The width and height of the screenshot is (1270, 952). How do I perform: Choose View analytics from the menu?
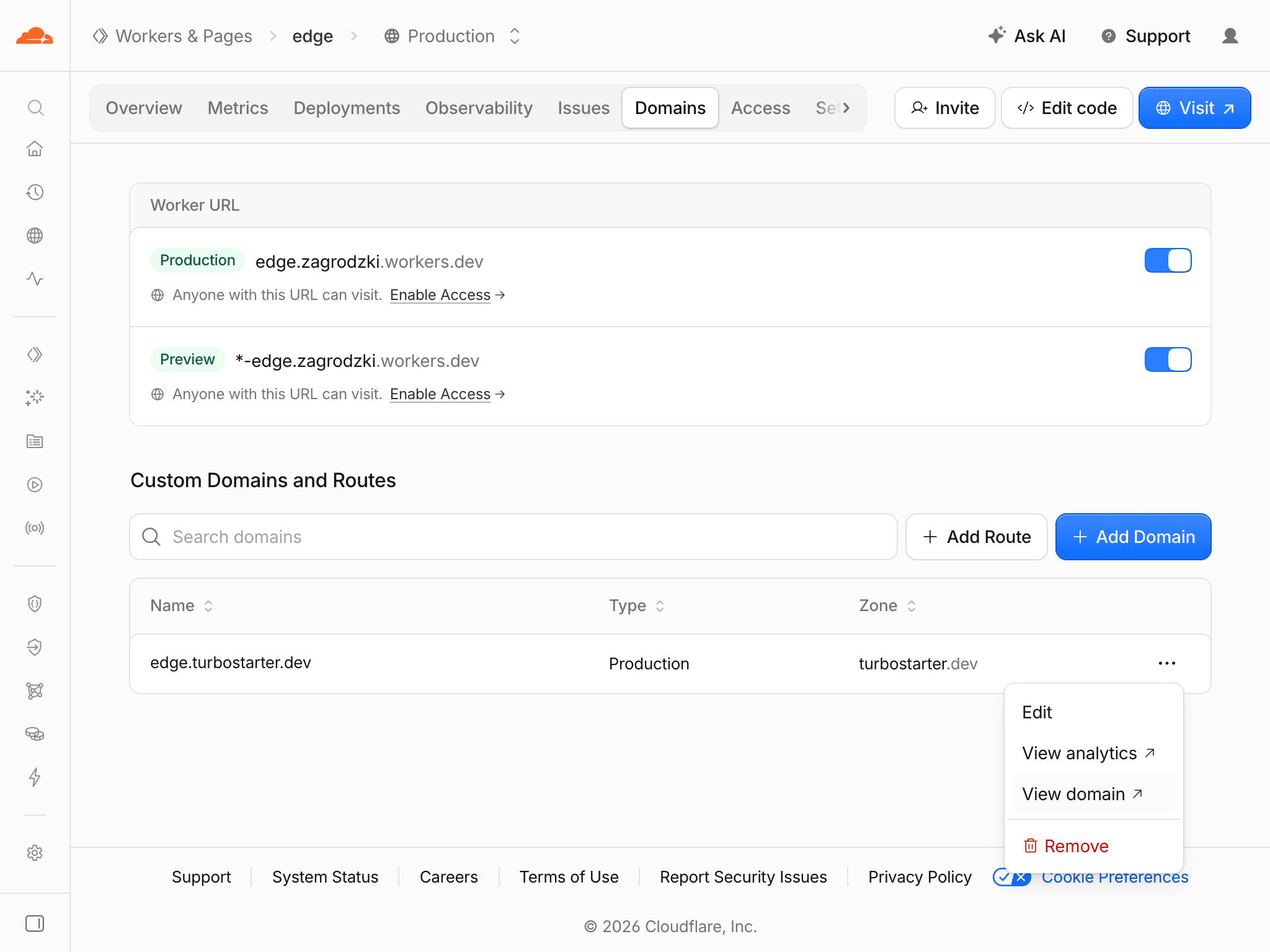pyautogui.click(x=1094, y=753)
